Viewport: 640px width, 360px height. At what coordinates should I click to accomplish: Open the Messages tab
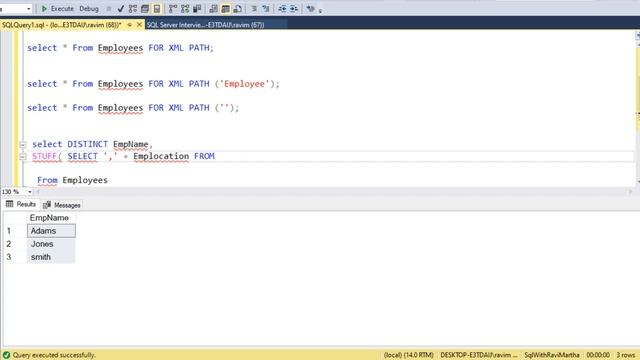pyautogui.click(x=62, y=205)
